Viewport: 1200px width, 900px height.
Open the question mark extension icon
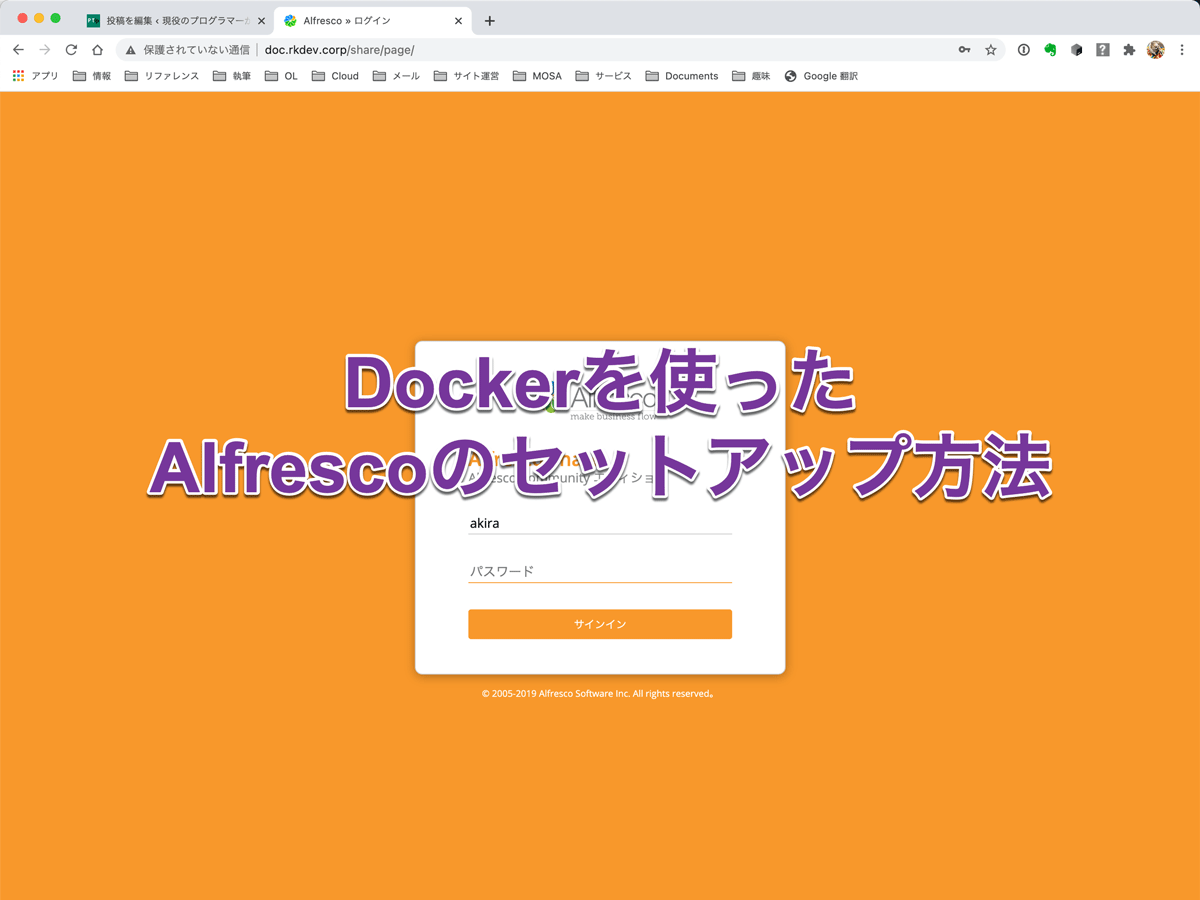[1103, 50]
